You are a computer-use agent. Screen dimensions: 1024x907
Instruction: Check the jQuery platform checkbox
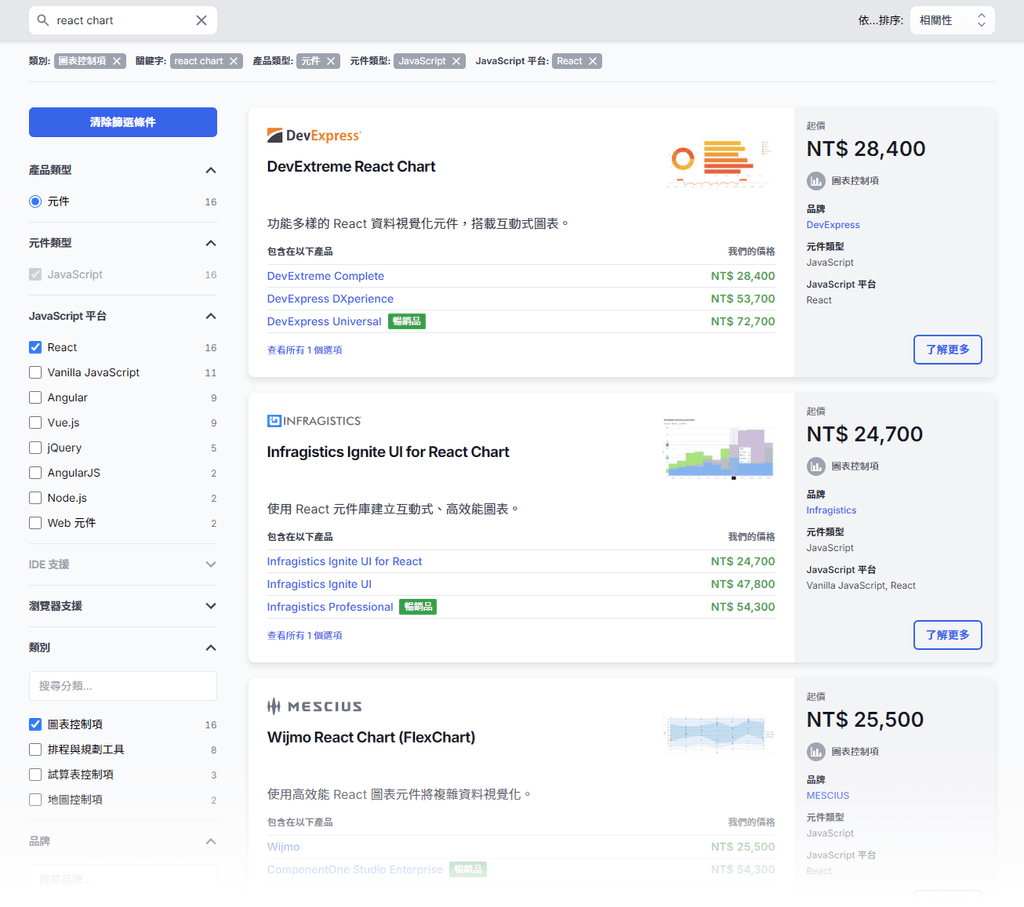pos(35,448)
